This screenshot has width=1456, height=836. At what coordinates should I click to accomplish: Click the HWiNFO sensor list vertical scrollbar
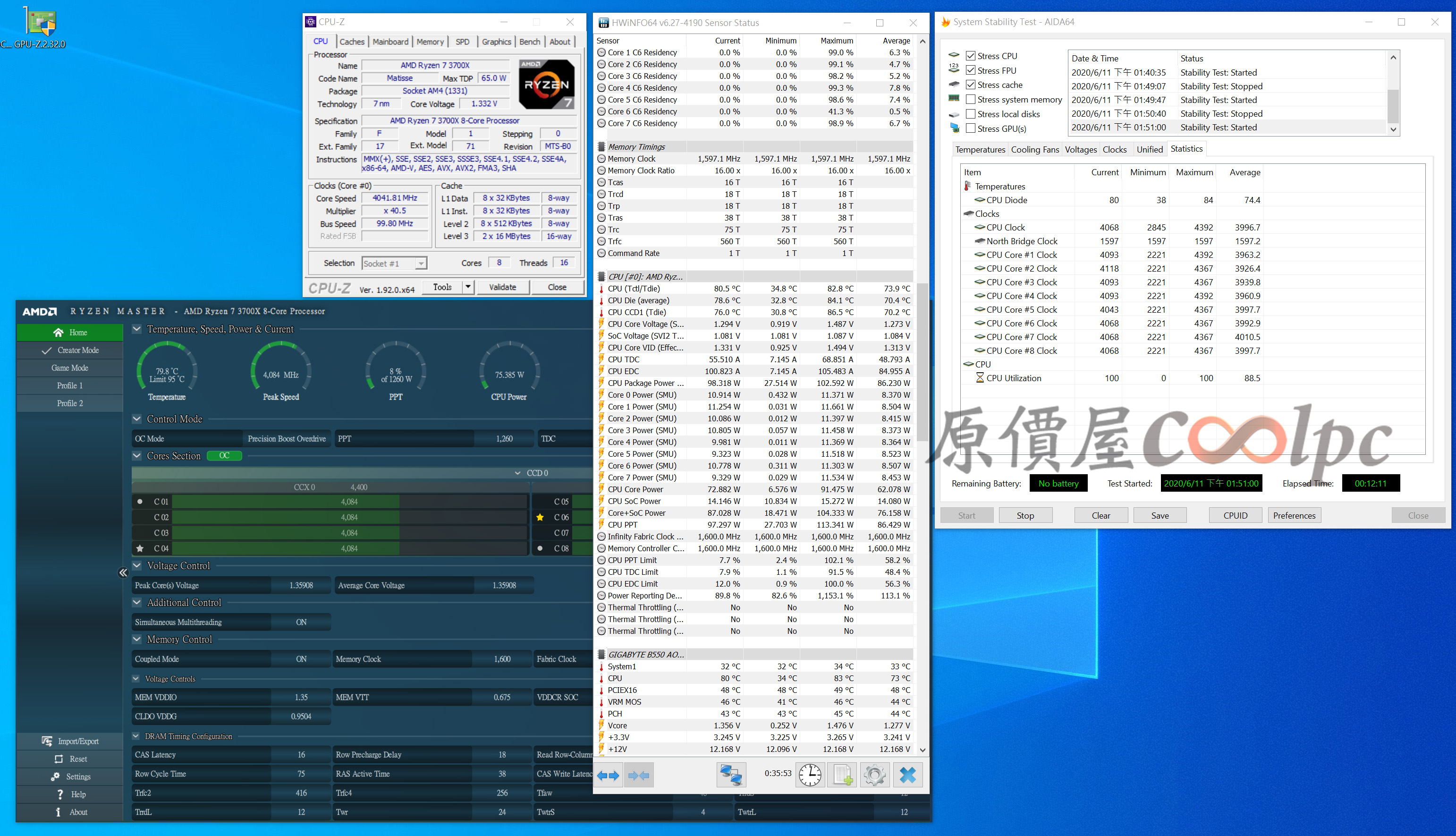click(922, 362)
